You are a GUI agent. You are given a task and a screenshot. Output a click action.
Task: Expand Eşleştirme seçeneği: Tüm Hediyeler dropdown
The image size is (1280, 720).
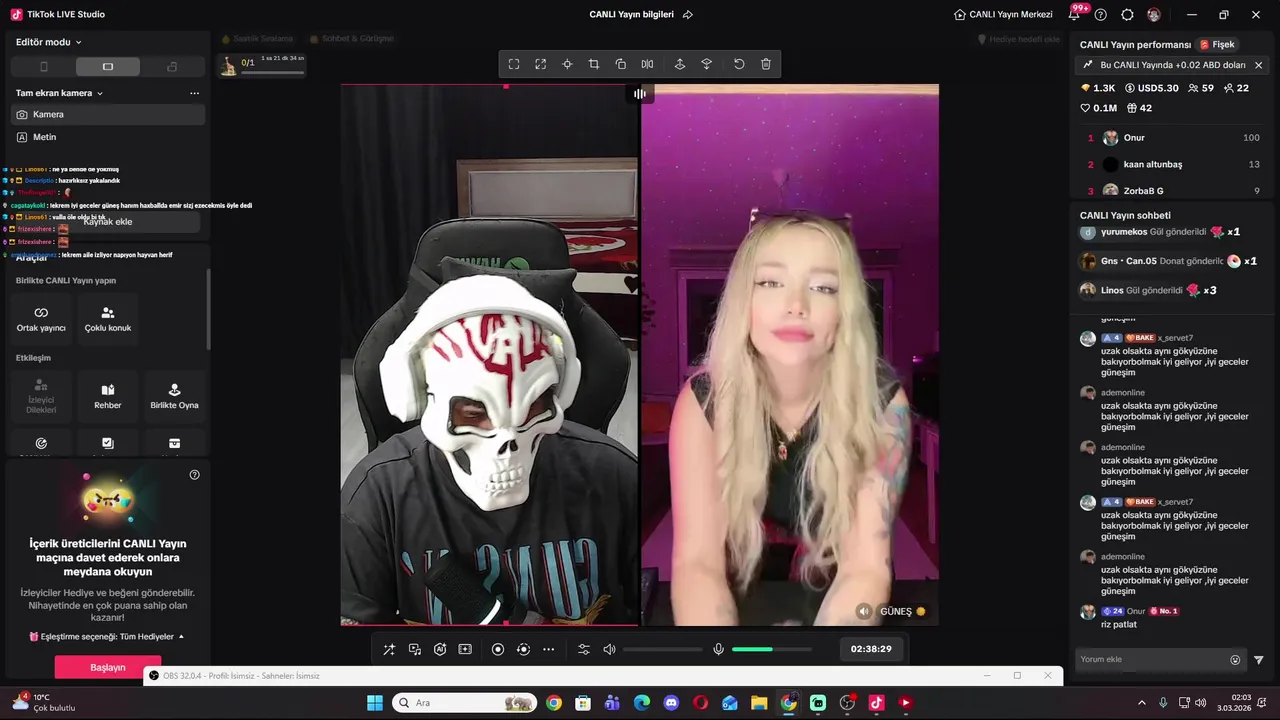[x=107, y=637]
